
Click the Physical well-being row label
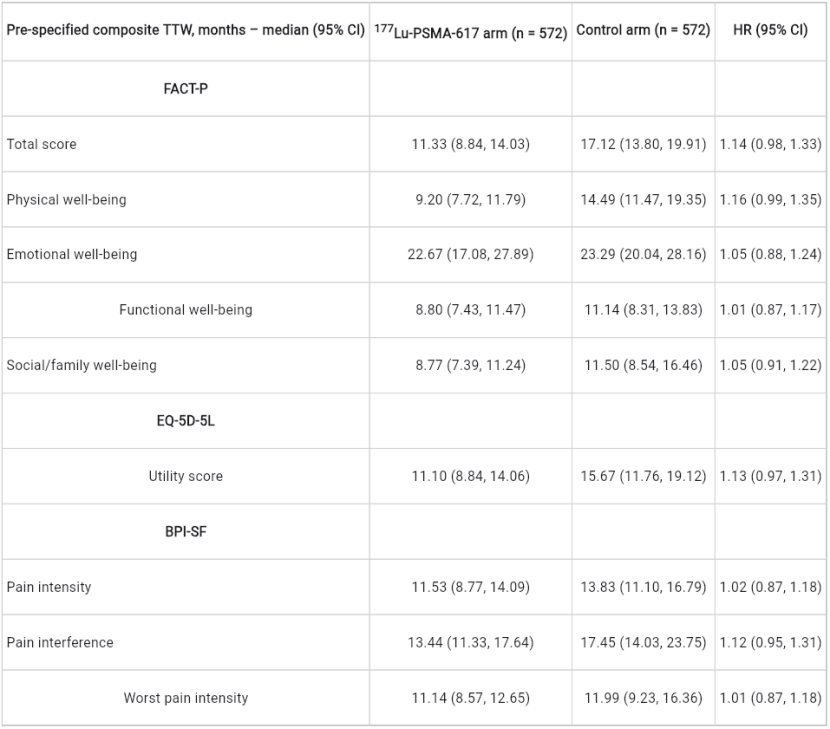pyautogui.click(x=66, y=200)
